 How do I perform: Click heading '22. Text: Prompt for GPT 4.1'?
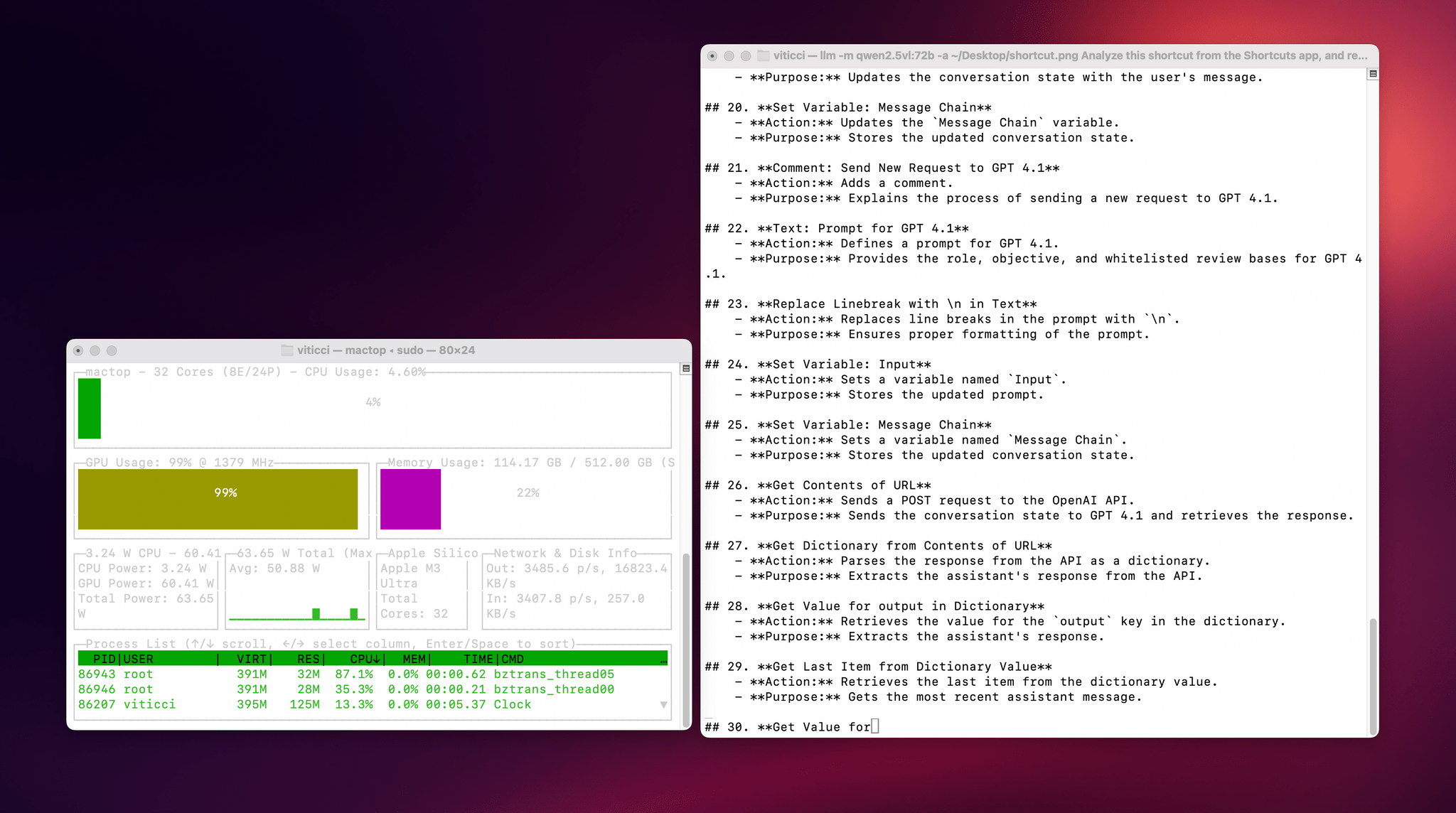click(x=837, y=228)
